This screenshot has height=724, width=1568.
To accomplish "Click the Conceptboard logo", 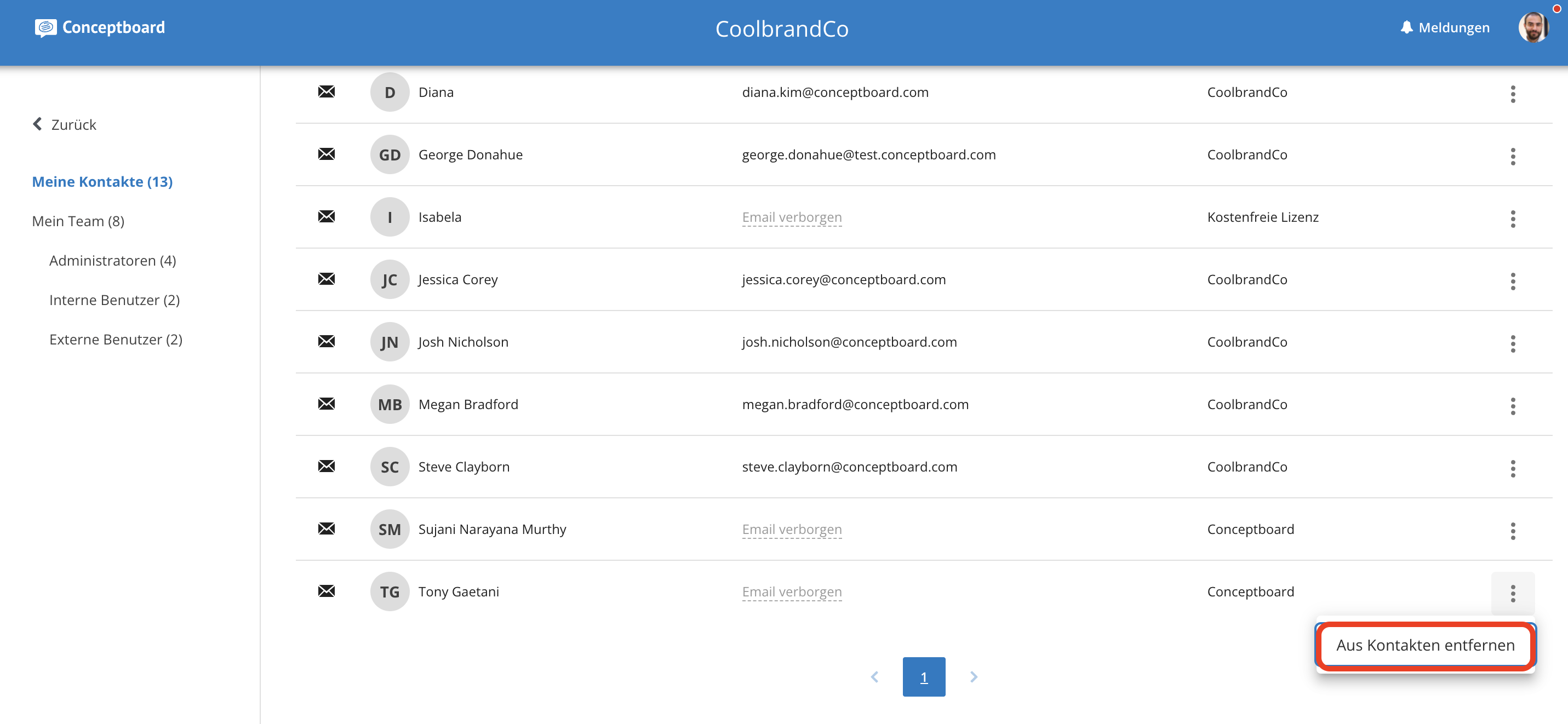I will click(100, 27).
